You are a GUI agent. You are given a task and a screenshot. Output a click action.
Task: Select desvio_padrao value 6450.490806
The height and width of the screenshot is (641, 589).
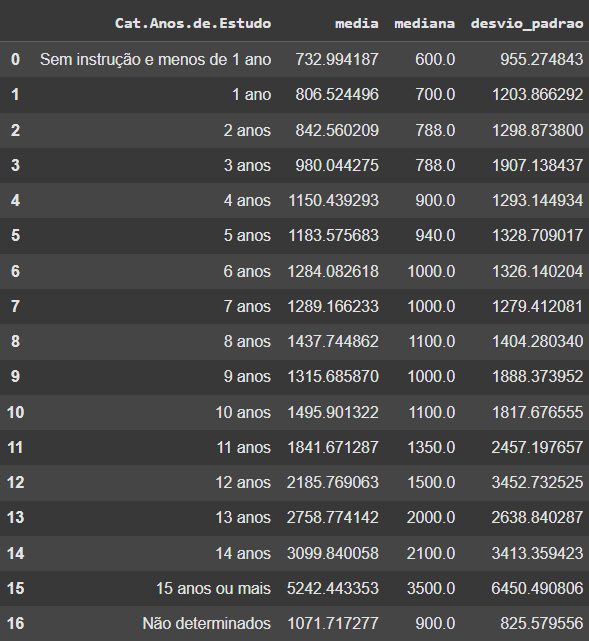(x=537, y=589)
